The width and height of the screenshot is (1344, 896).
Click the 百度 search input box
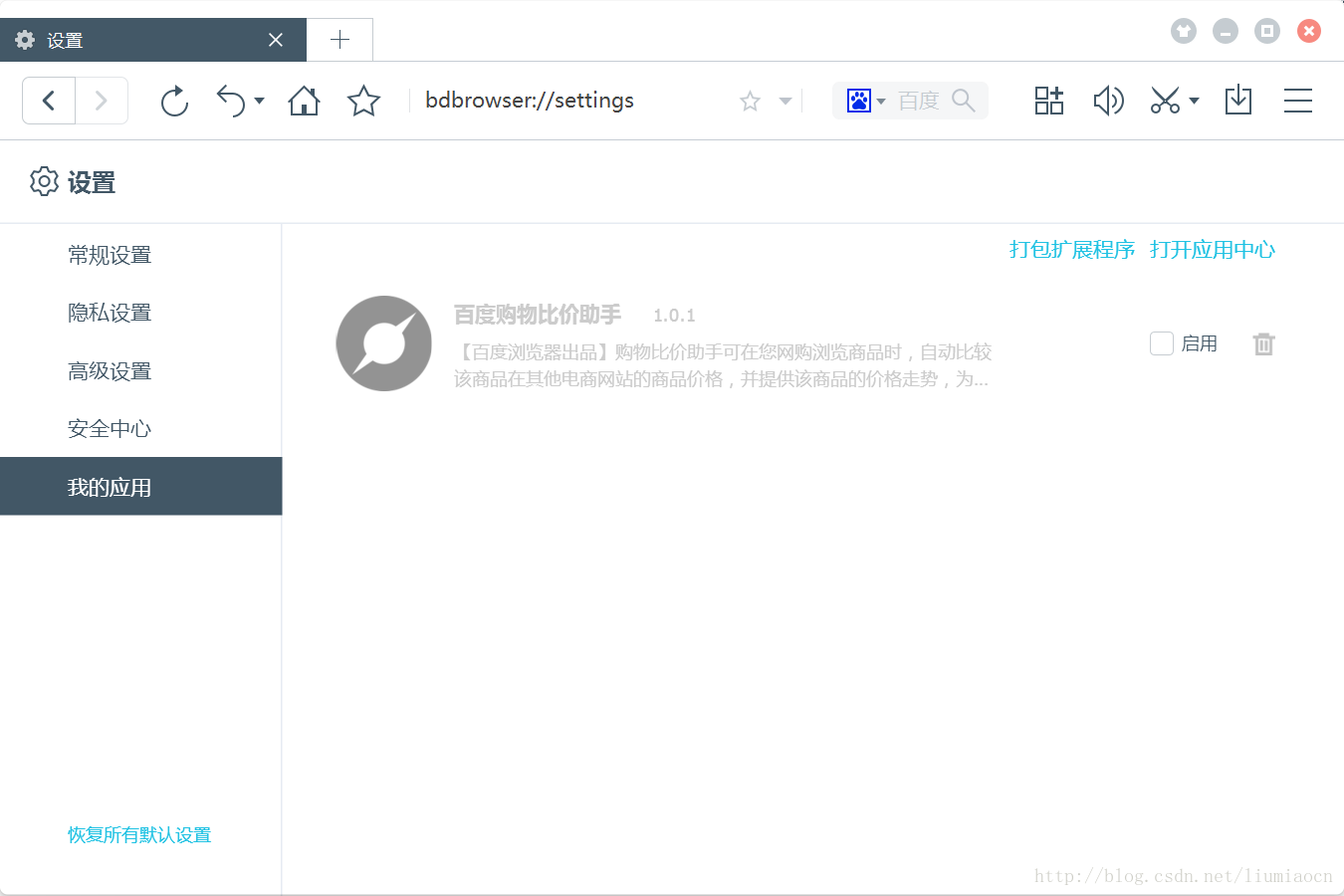pos(919,101)
